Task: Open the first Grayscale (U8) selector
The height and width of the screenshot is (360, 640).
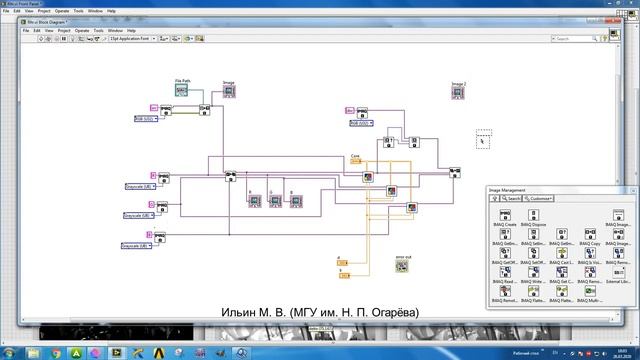Action: coord(140,187)
